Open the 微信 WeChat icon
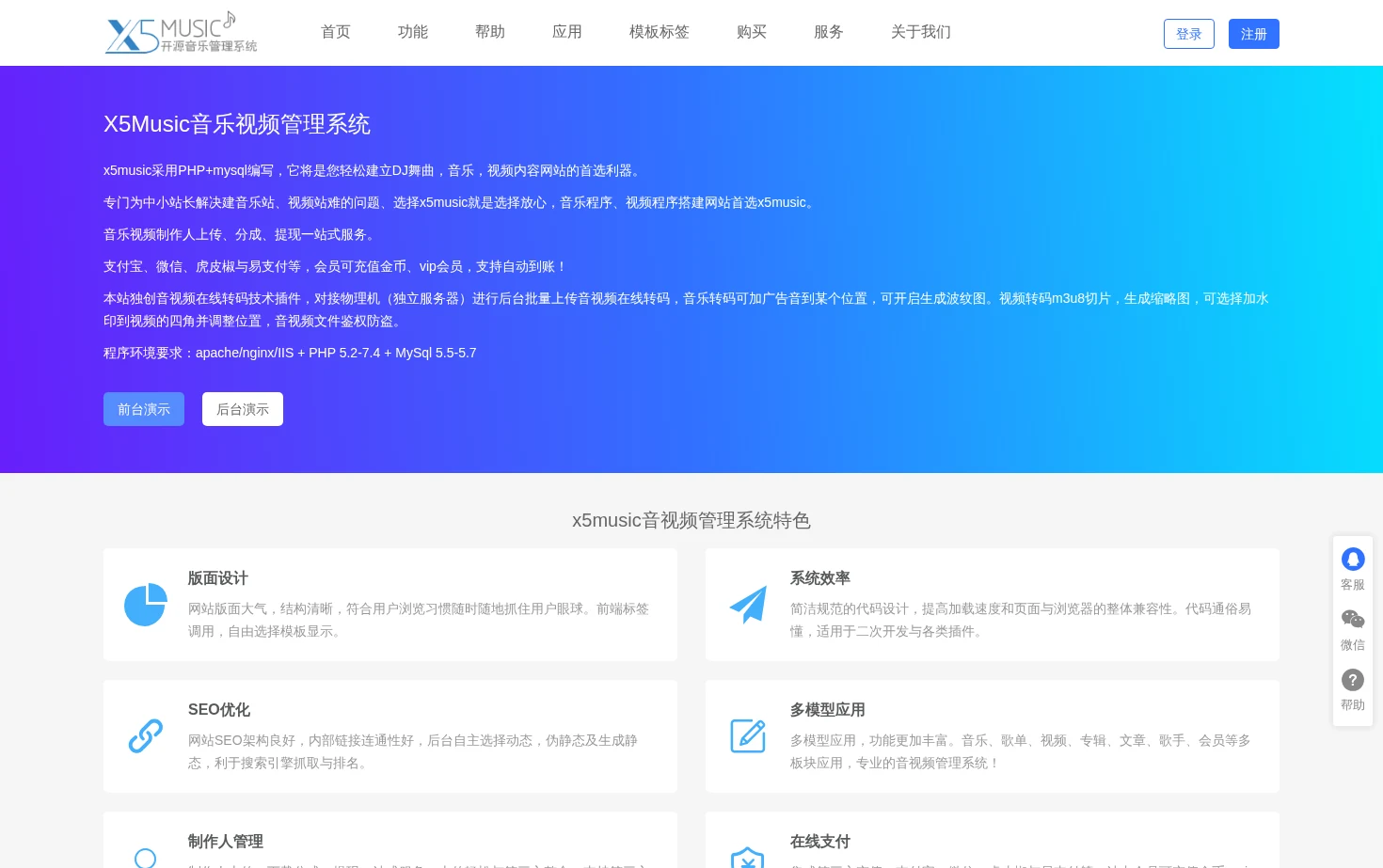This screenshot has width=1383, height=868. [1353, 619]
